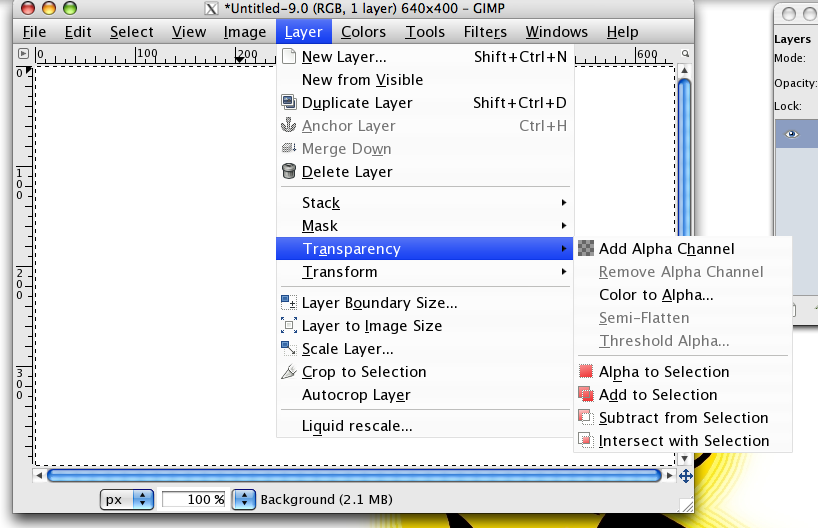Click the window resize grip at bottom-right corner
Image resolution: width=818 pixels, height=528 pixels.
point(687,505)
